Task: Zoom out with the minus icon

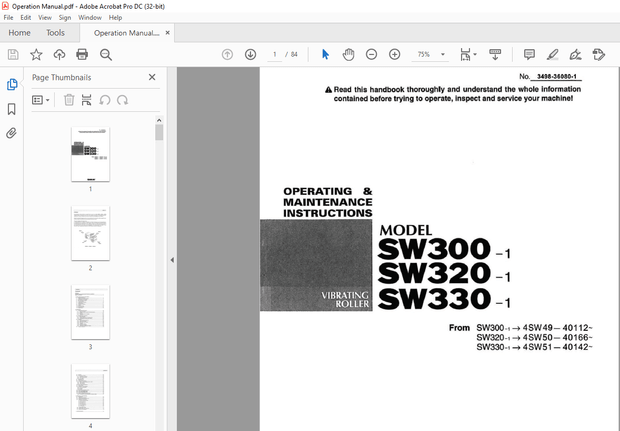Action: point(371,55)
